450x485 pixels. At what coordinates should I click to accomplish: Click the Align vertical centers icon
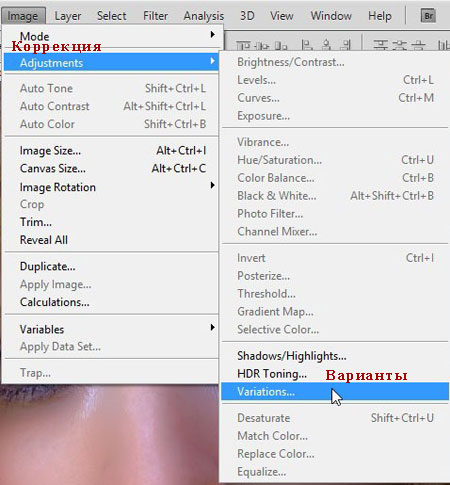coord(262,45)
